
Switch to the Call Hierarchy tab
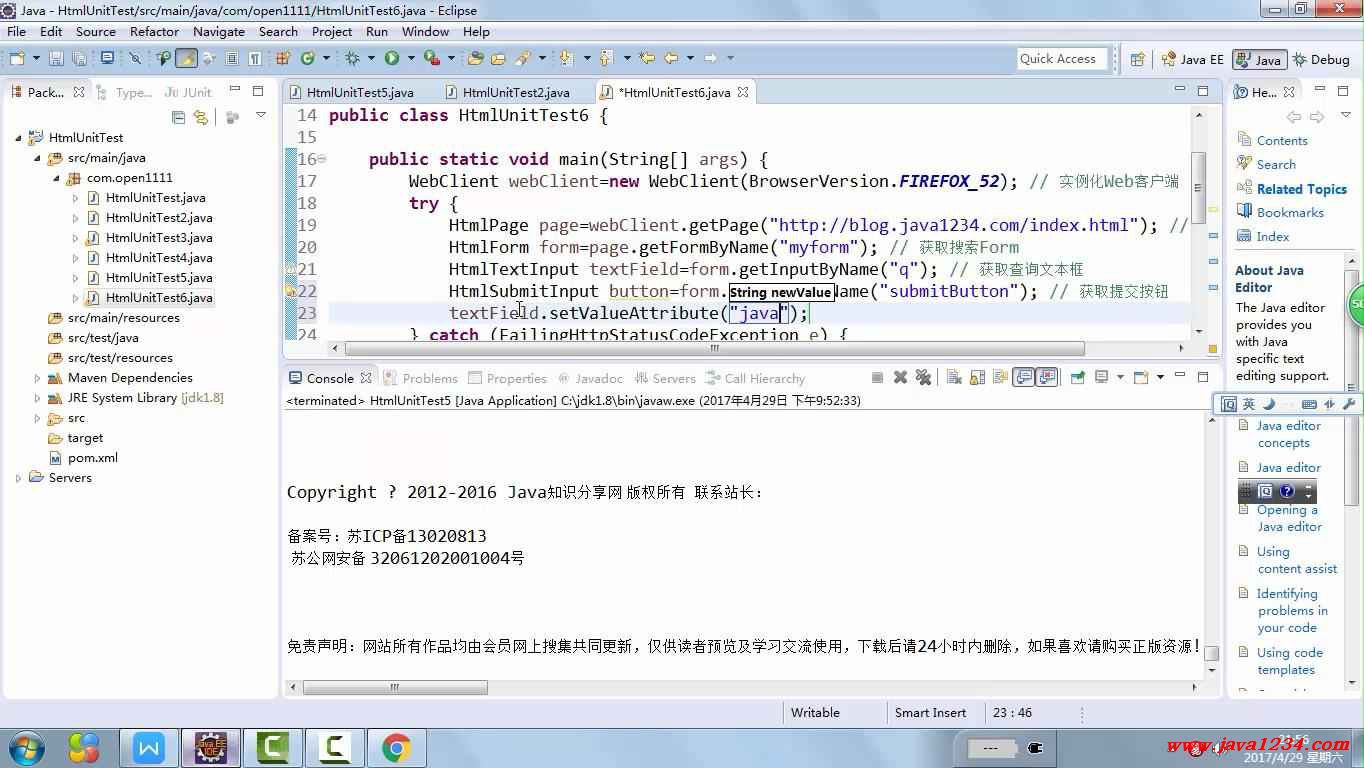click(x=755, y=378)
